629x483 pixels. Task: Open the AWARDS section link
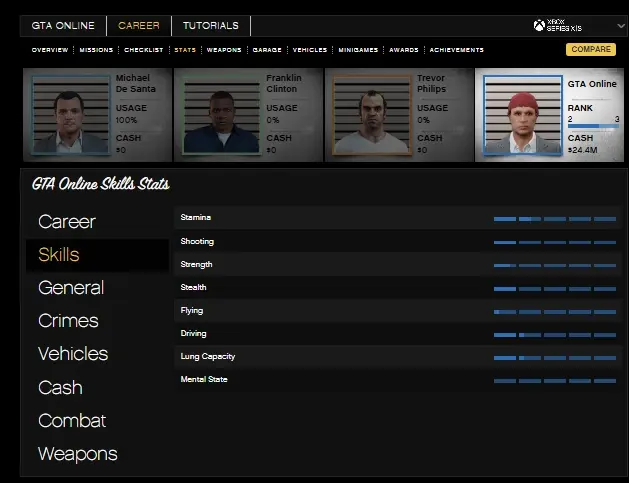[403, 50]
